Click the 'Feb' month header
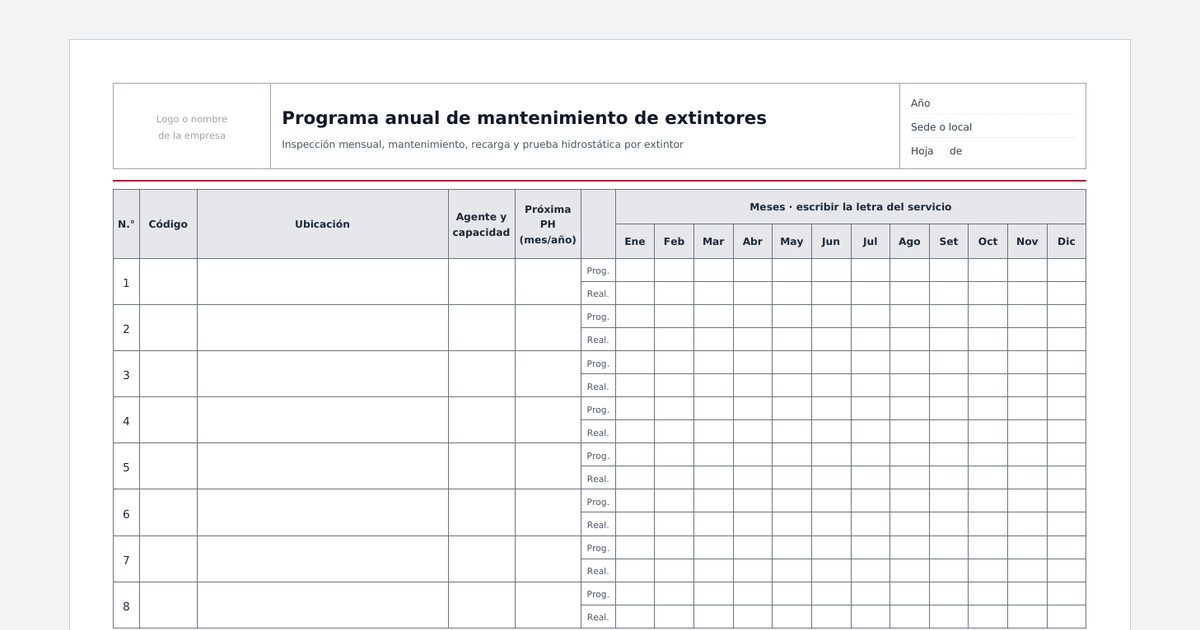 tap(674, 241)
